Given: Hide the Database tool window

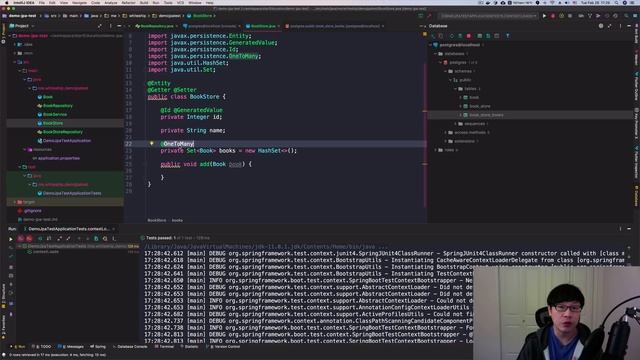Looking at the screenshot, I should tap(629, 26).
